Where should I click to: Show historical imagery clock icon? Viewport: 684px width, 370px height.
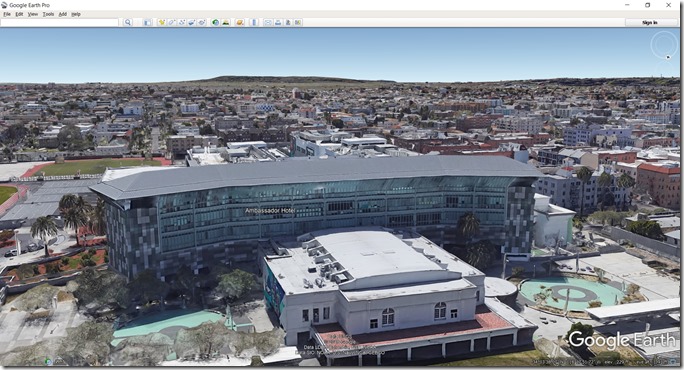click(215, 22)
